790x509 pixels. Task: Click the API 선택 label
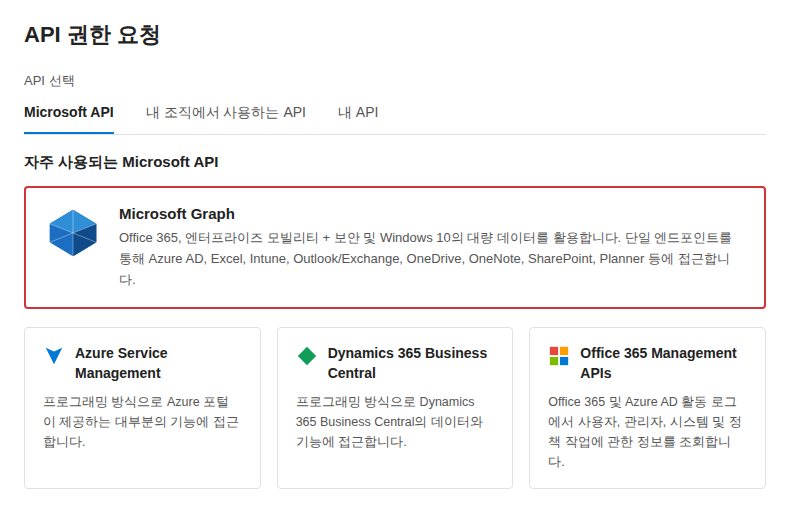pyautogui.click(x=49, y=81)
